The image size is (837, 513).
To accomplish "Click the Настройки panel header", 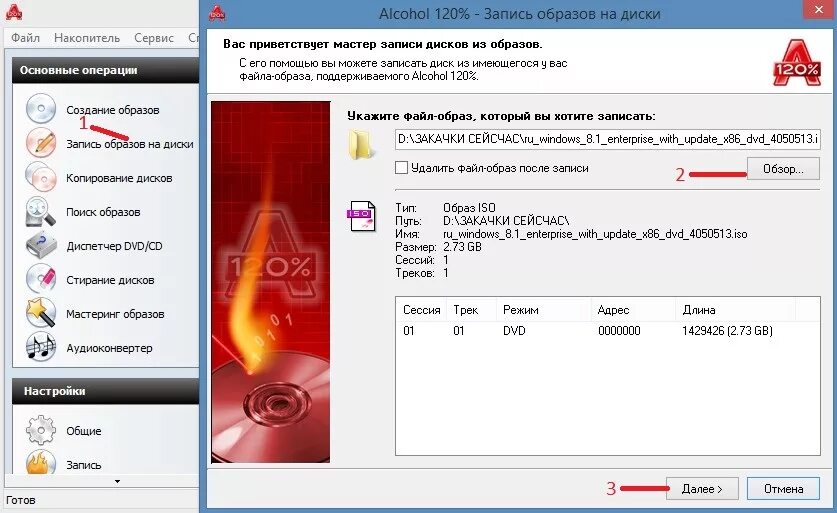I will [x=106, y=391].
